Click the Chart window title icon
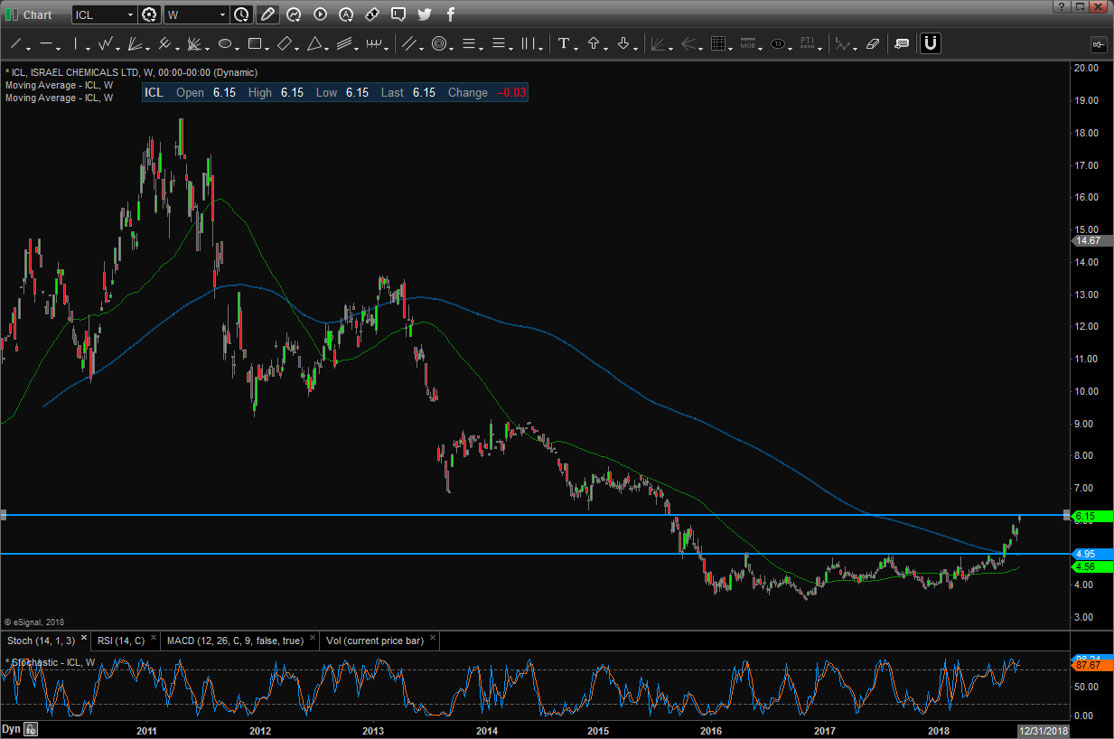 point(11,15)
